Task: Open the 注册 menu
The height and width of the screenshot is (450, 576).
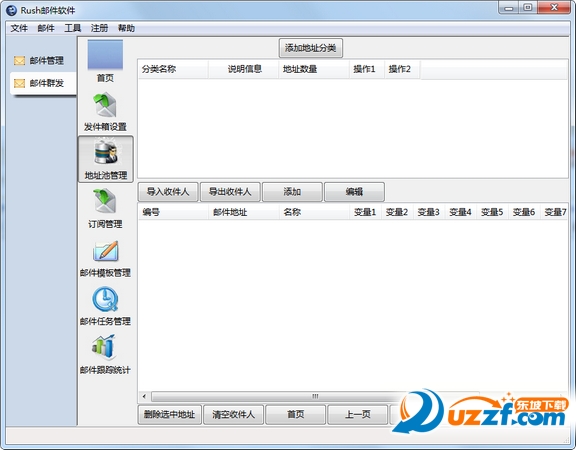Action: pyautogui.click(x=99, y=28)
